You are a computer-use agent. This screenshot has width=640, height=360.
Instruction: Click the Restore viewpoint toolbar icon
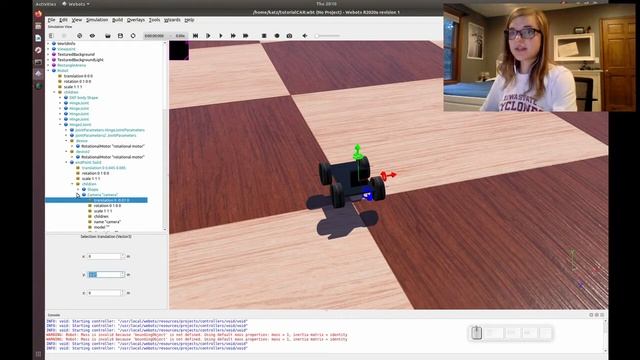tap(80, 36)
